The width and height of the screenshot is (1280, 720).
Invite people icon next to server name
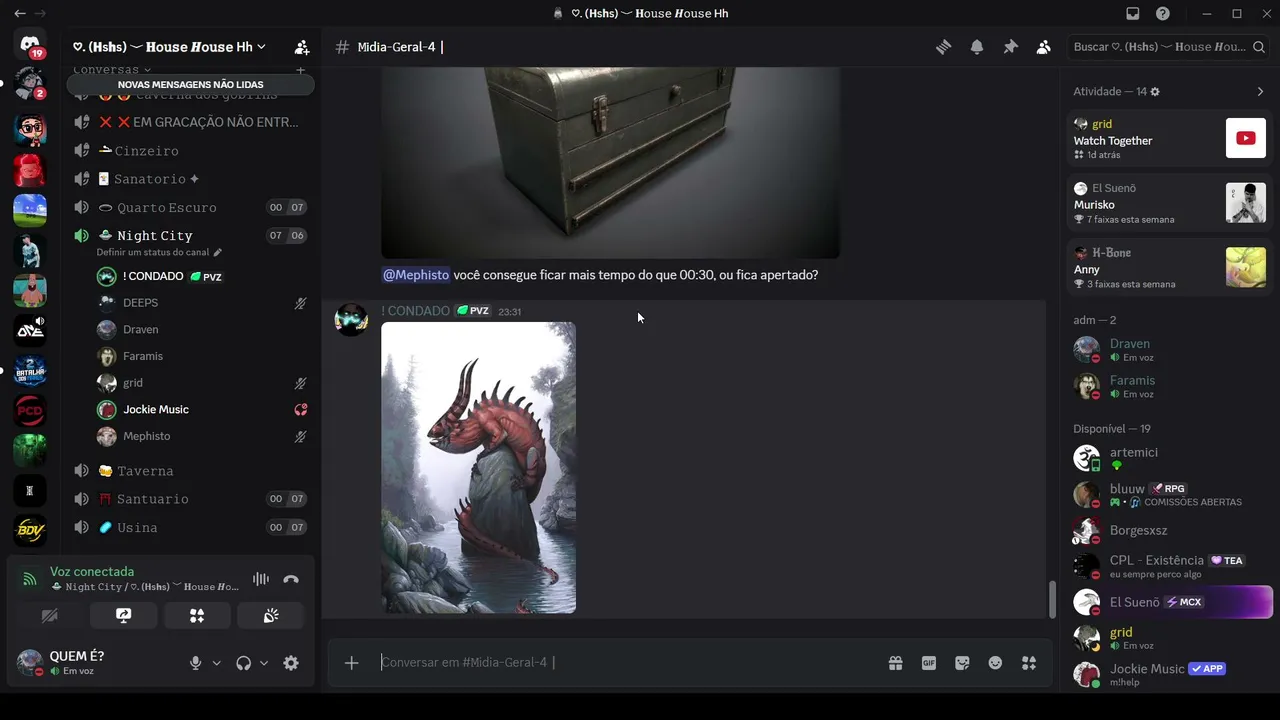pos(301,47)
